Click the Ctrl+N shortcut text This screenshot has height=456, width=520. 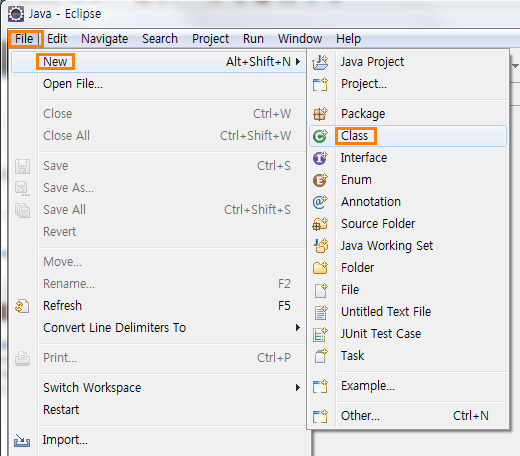pyautogui.click(x=471, y=416)
